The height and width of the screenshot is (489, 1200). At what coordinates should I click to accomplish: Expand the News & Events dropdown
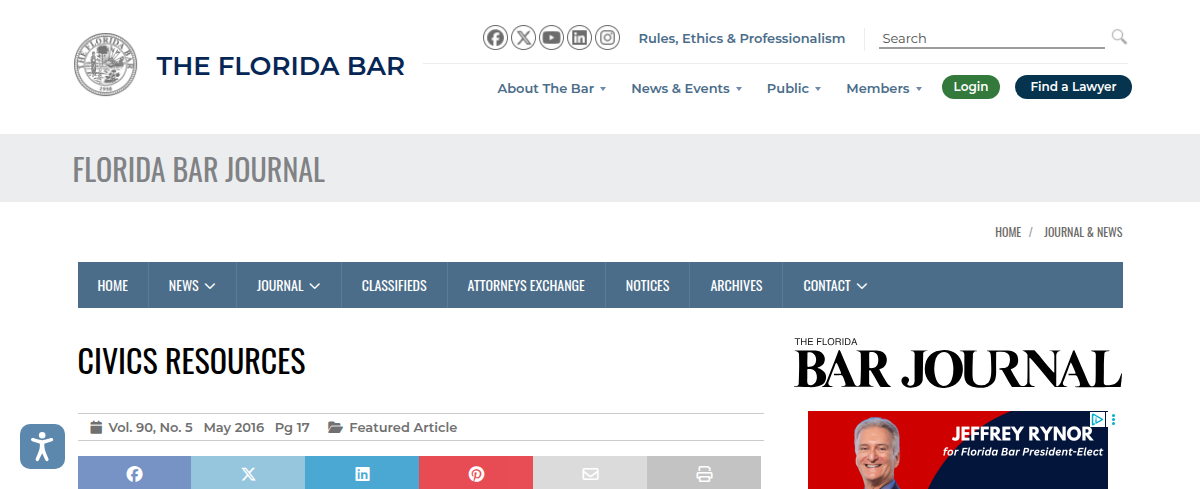tap(686, 88)
